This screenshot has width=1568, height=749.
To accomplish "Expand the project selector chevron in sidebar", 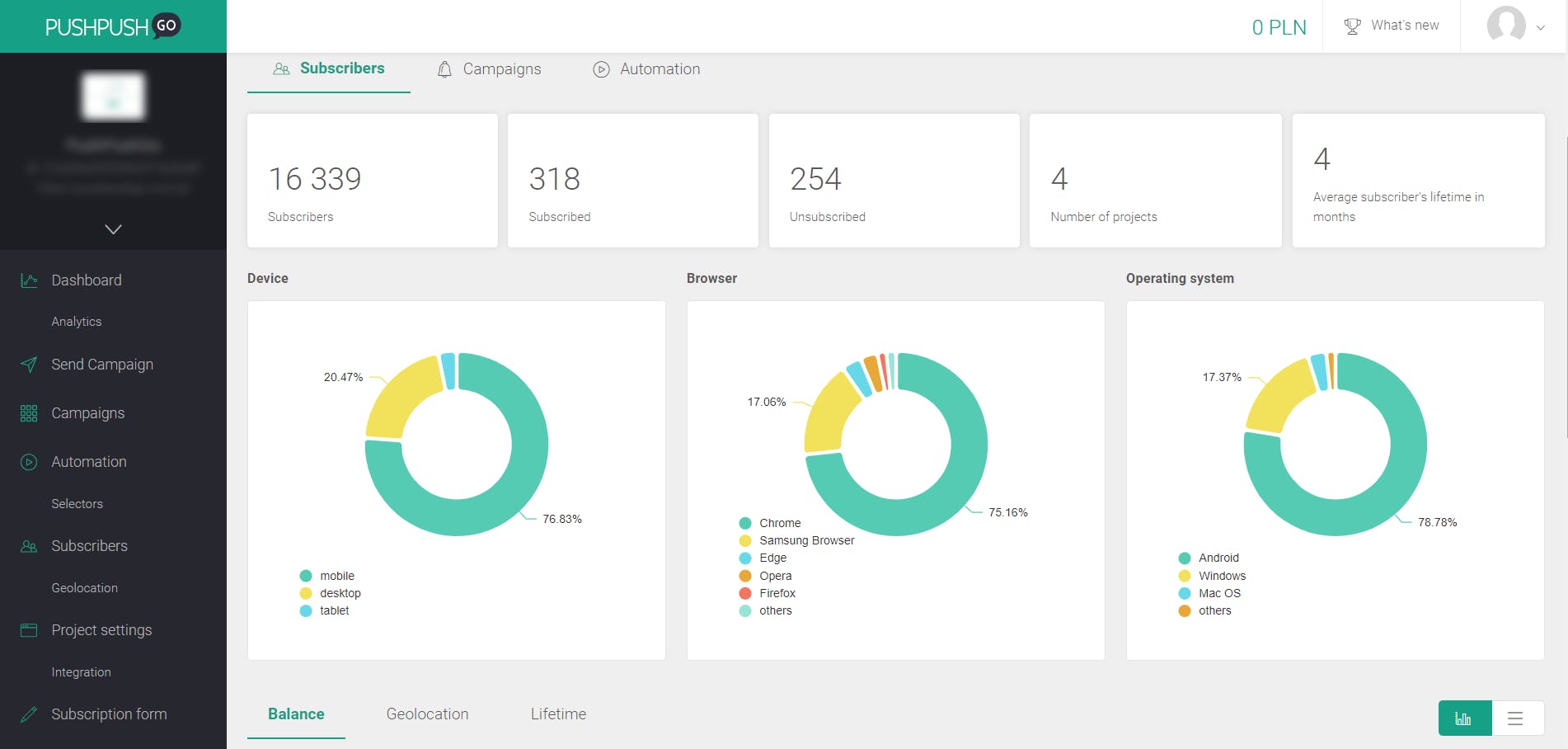I will point(114,229).
